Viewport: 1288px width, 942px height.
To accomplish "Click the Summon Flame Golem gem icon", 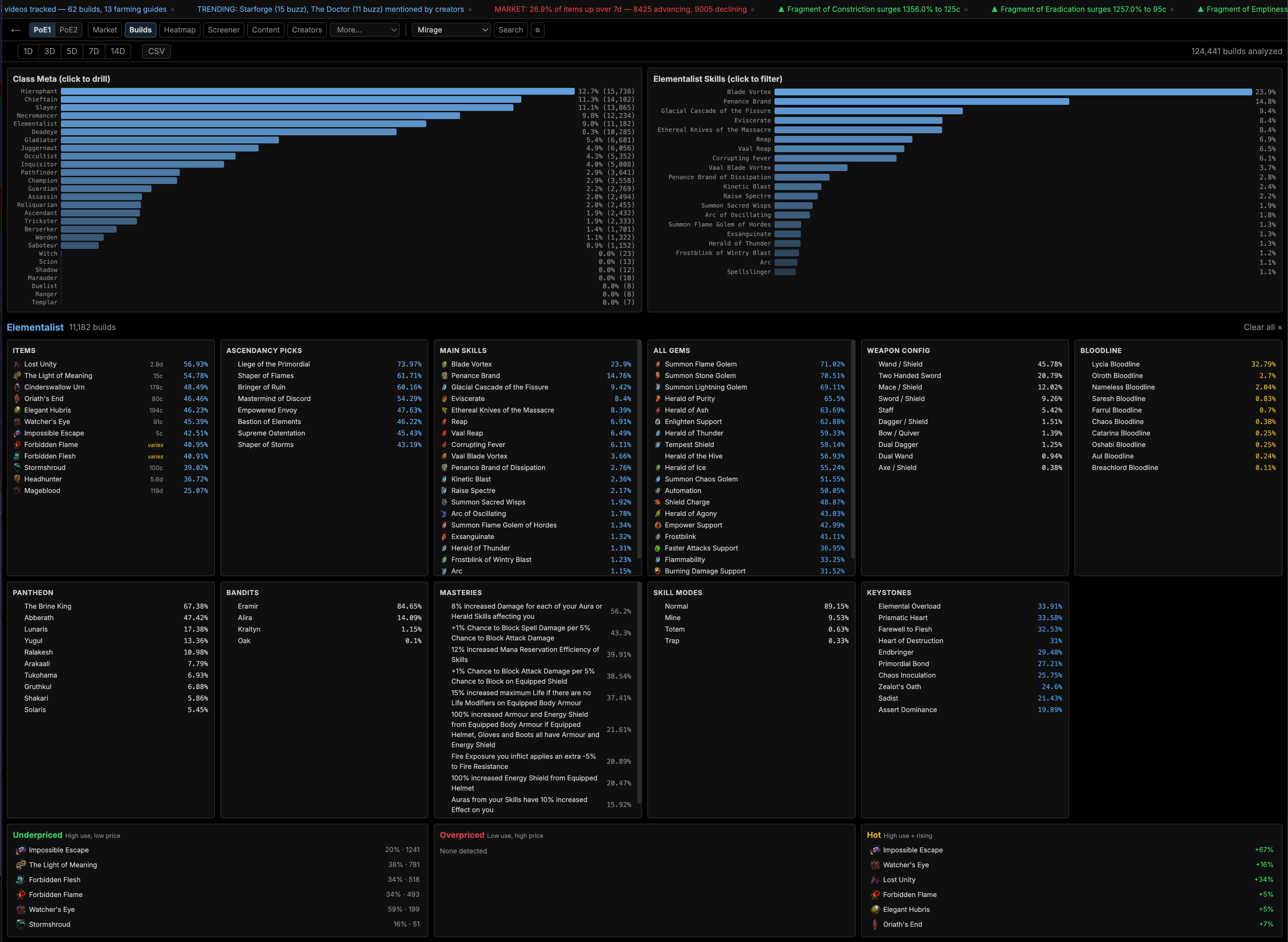I will tap(658, 364).
